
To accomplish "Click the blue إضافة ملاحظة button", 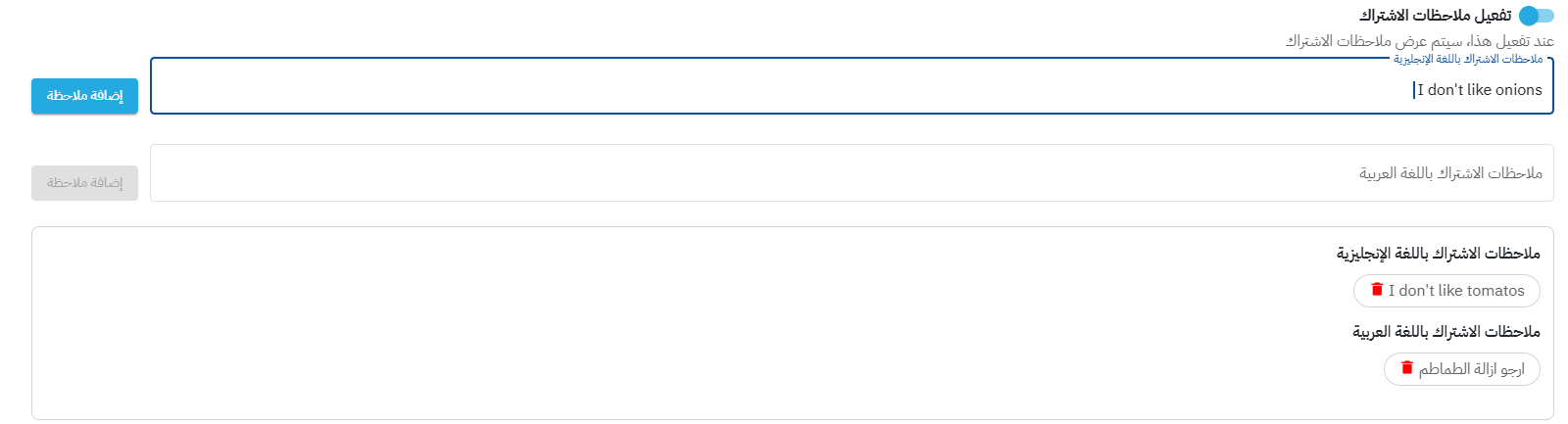I will coord(84,96).
